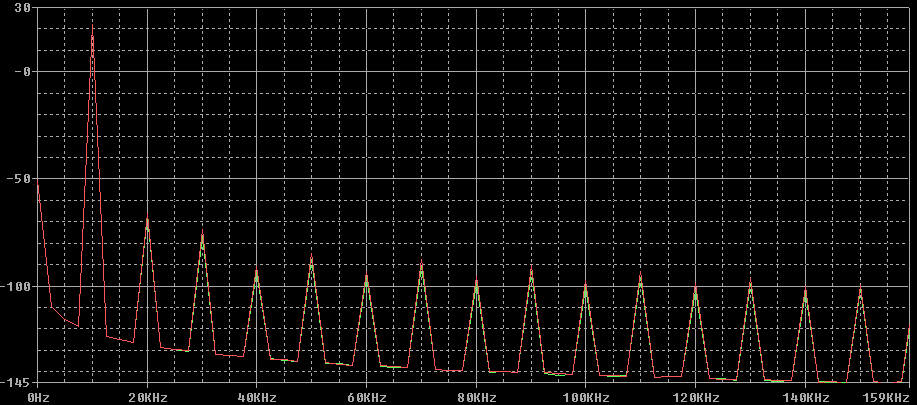The image size is (917, 405).
Task: Select the 60KHz label on the X axis
Action: (367, 398)
